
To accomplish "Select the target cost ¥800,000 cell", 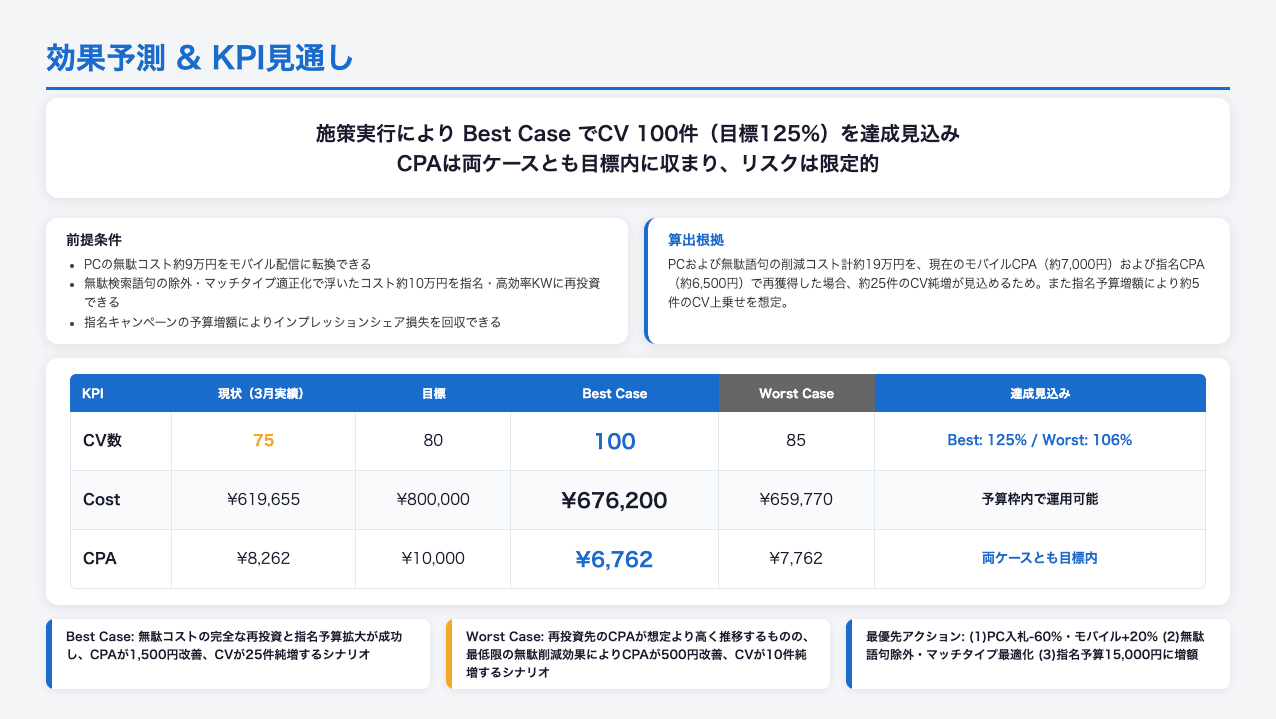I will coord(433,500).
